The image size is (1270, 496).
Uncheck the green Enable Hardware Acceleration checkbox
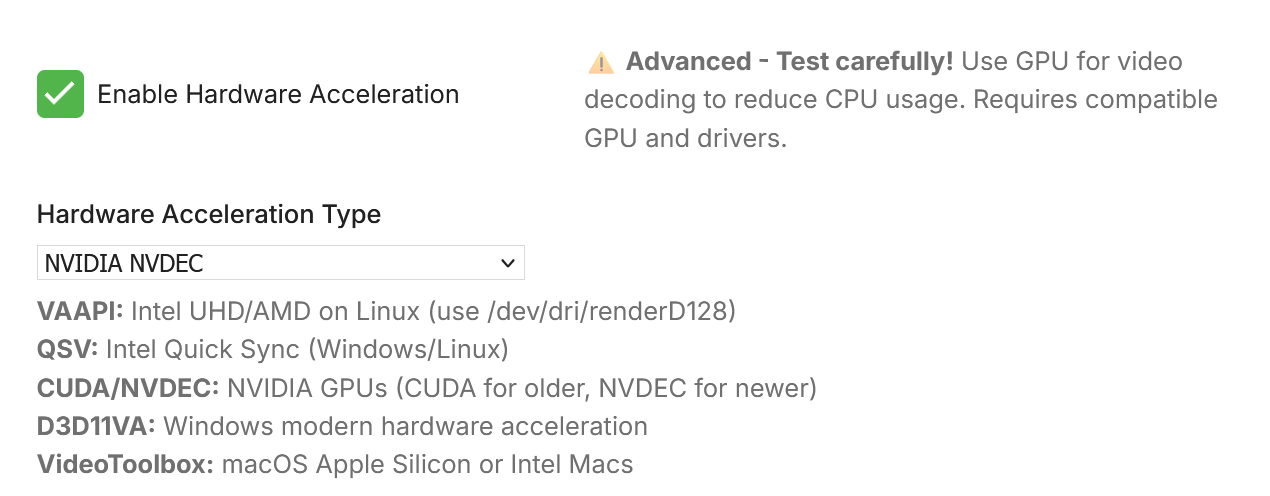coord(60,94)
